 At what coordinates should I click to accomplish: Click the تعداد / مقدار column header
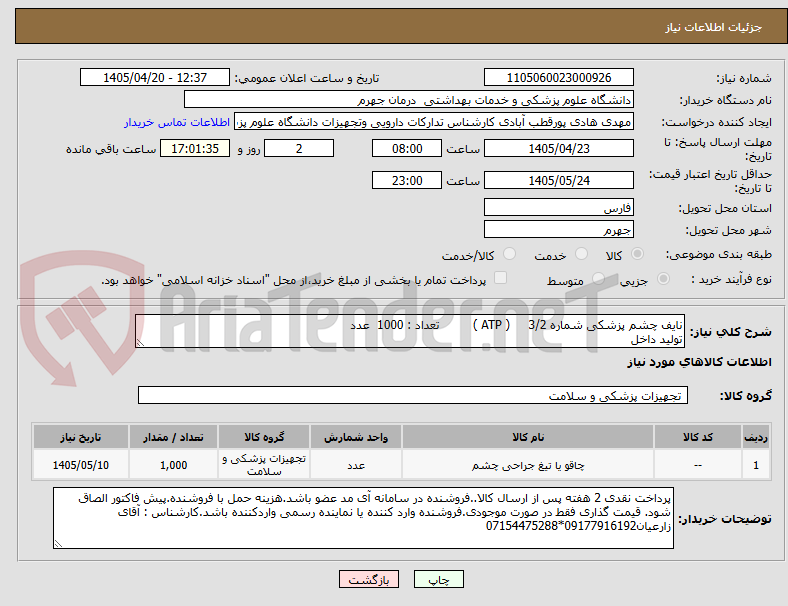[173, 437]
